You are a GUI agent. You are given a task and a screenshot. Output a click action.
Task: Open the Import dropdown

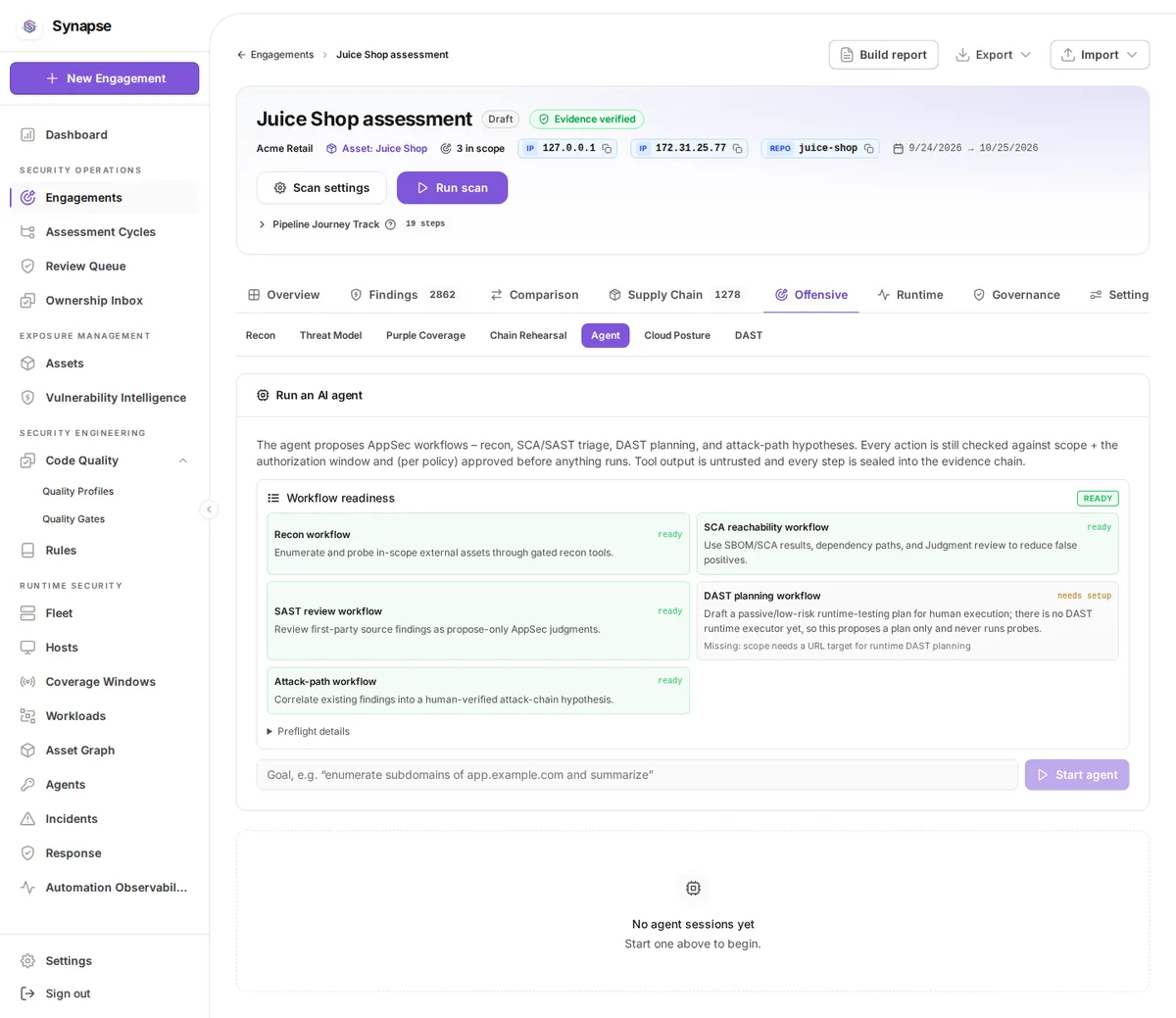pos(1100,55)
